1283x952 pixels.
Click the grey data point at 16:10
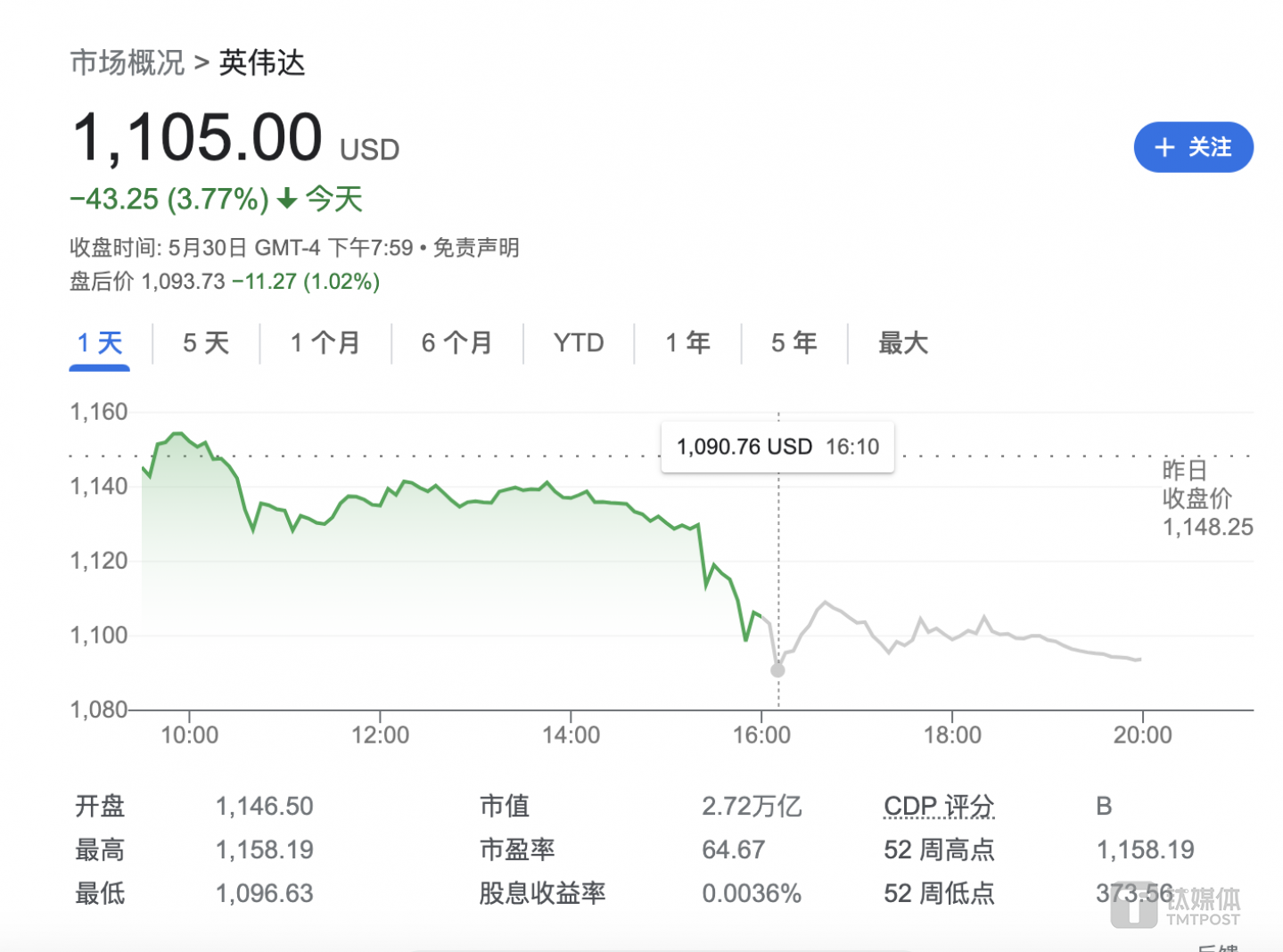point(777,670)
